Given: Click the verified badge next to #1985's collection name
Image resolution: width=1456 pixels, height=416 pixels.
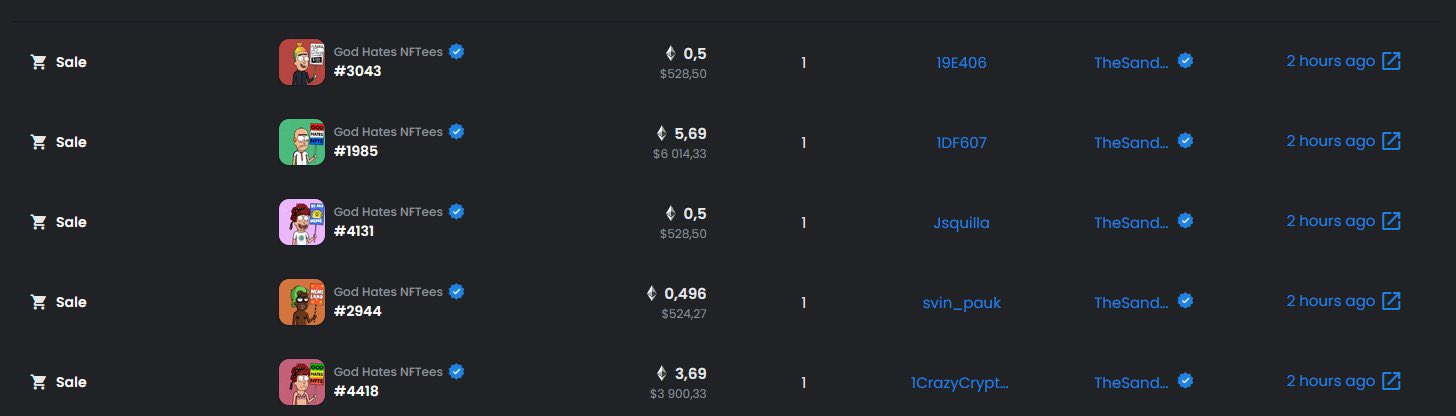Looking at the screenshot, I should tap(456, 131).
